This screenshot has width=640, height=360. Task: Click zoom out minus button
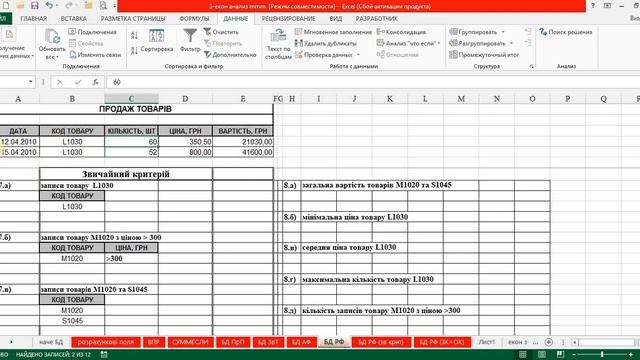574,354
